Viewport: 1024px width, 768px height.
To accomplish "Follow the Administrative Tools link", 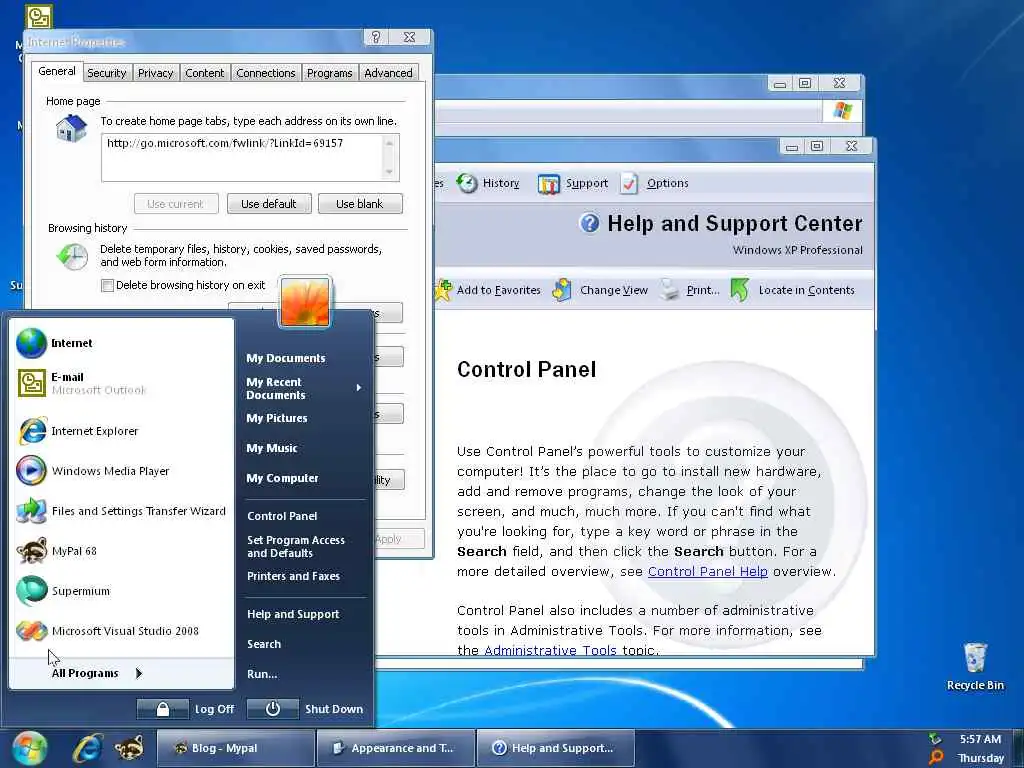I will (x=550, y=650).
